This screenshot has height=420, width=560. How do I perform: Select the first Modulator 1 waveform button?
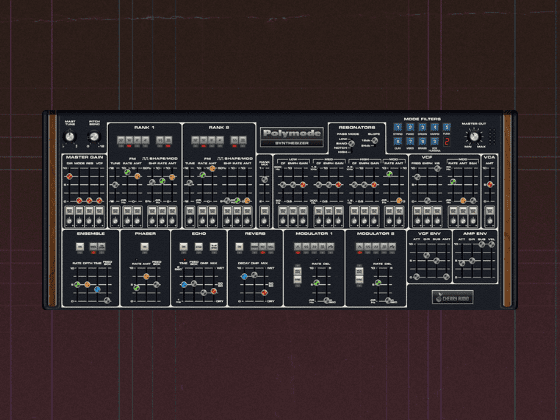(x=298, y=246)
